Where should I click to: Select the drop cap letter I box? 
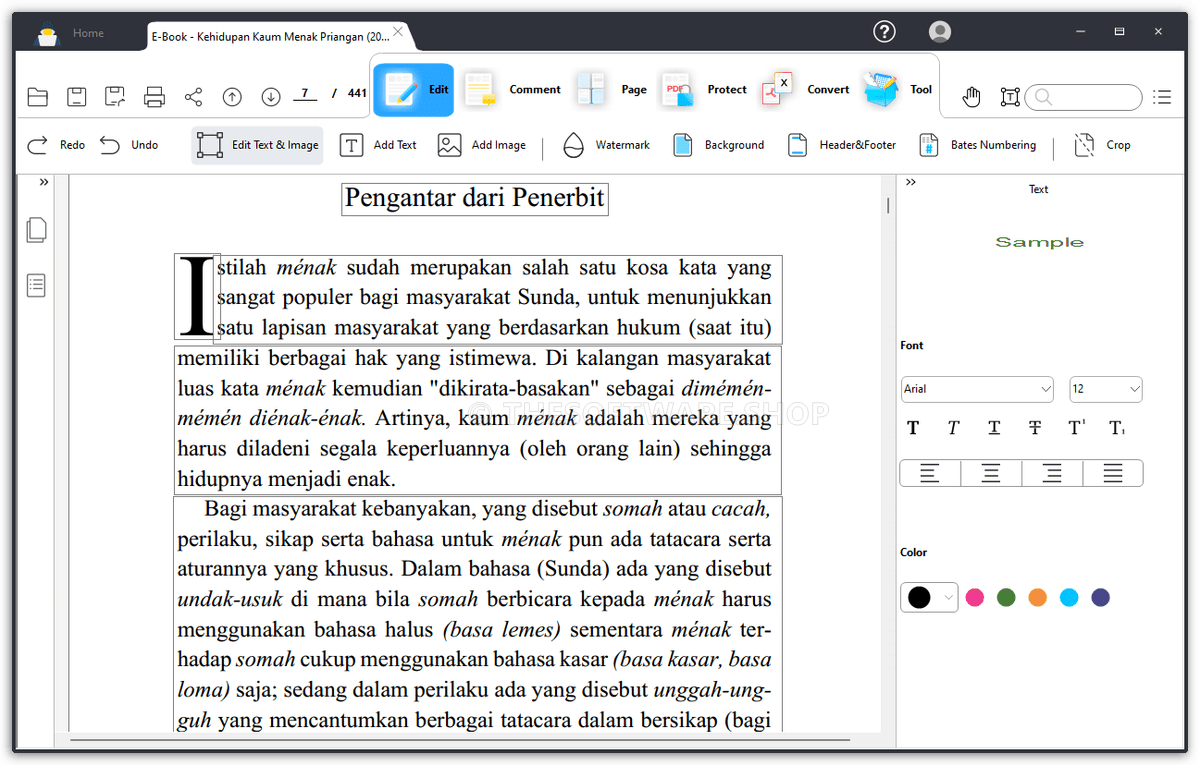[197, 297]
